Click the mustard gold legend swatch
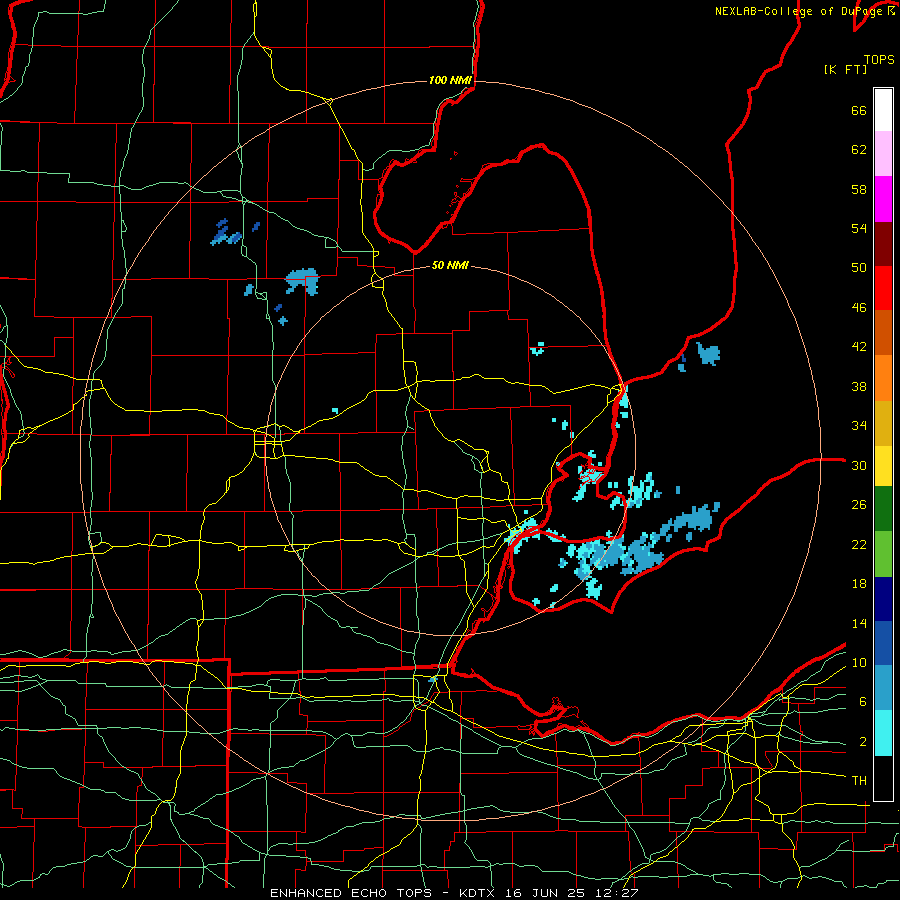 tap(883, 423)
